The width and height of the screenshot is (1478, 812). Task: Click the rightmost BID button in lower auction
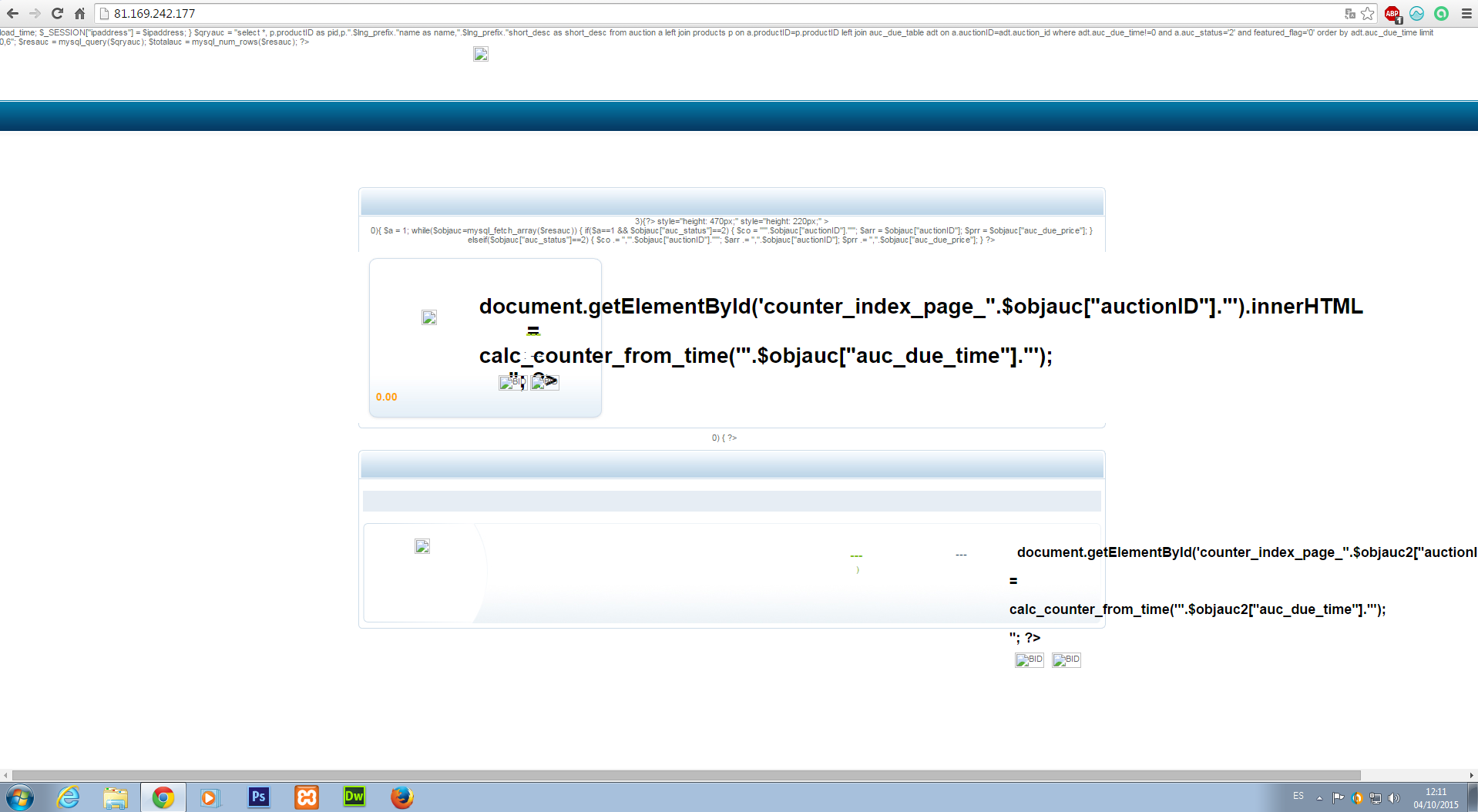[1067, 660]
